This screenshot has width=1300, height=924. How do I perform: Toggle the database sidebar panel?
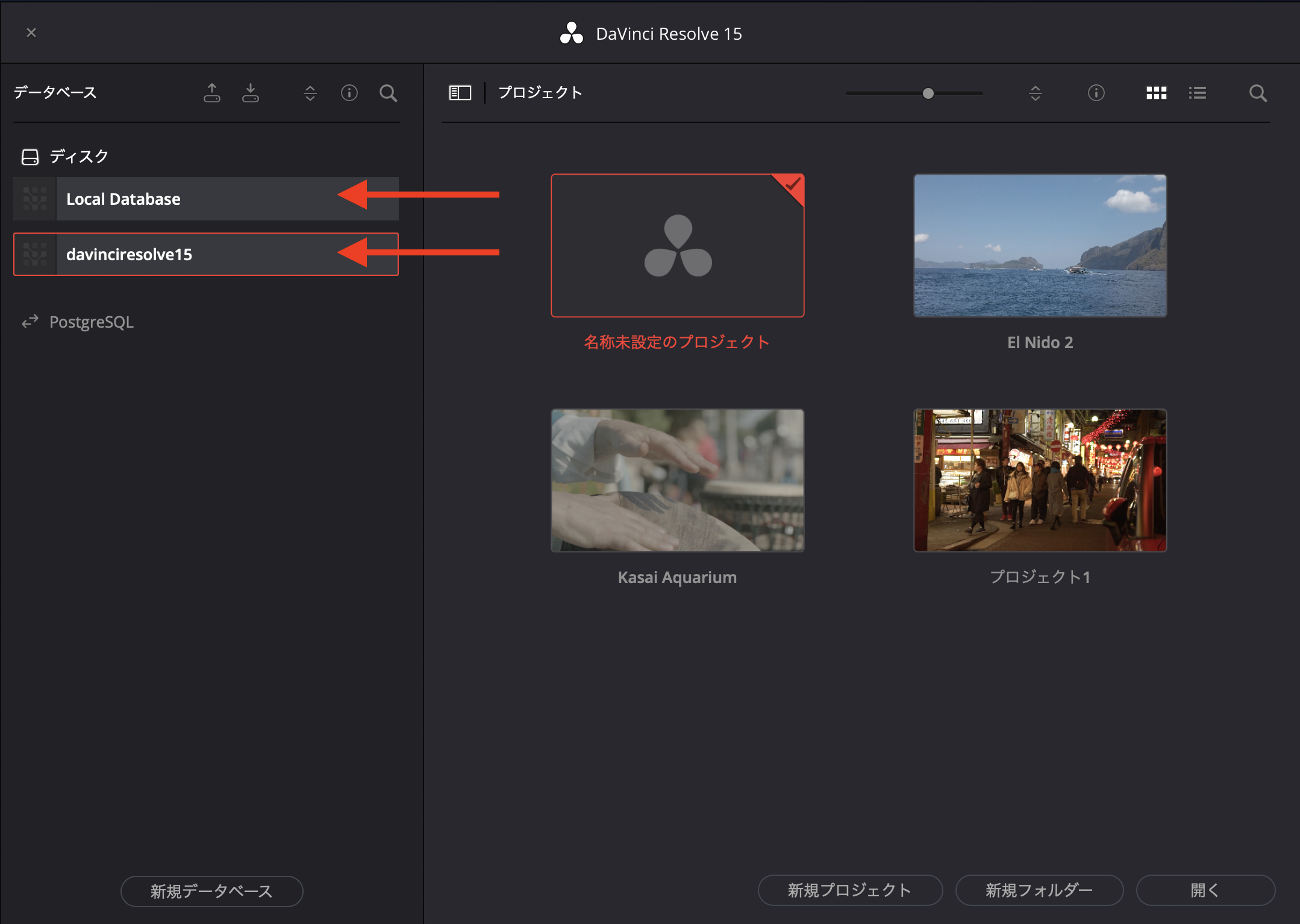pos(460,93)
